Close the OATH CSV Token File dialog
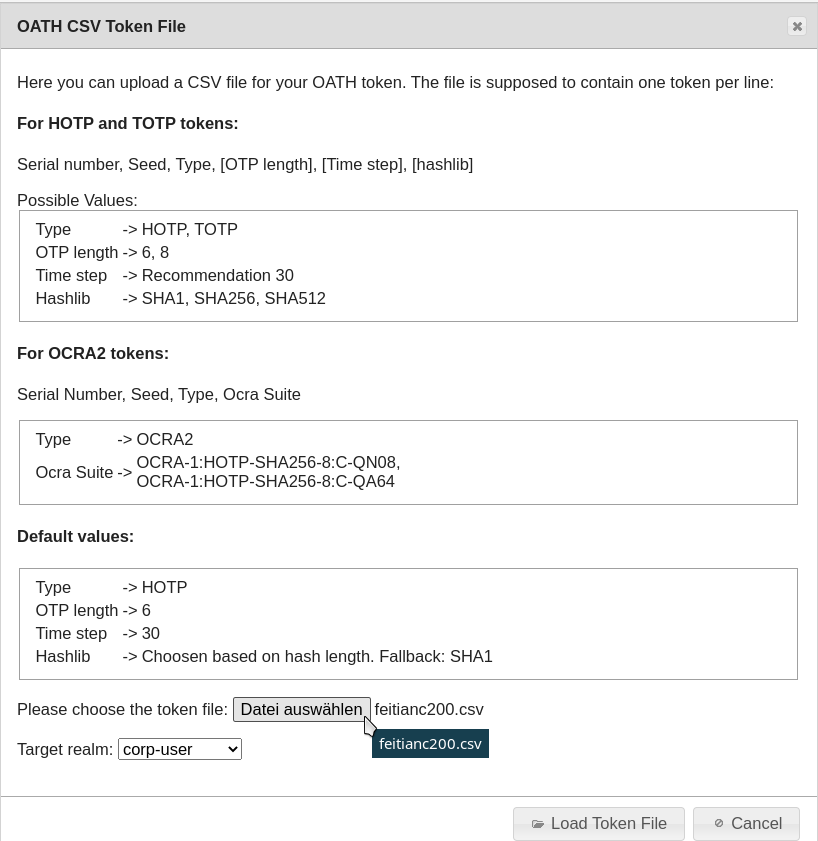This screenshot has height=841, width=818. click(797, 26)
